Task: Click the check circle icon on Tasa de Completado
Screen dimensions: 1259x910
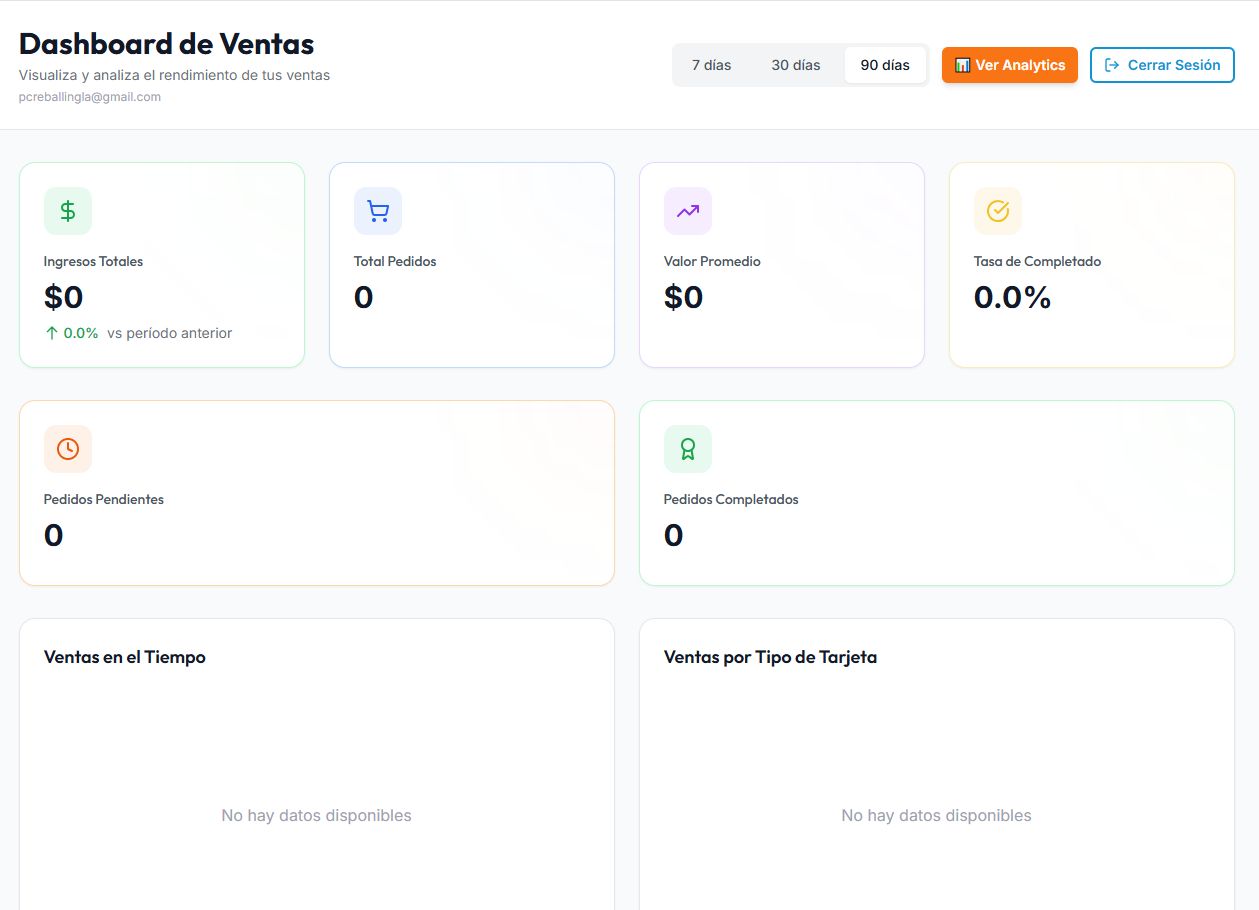Action: [x=998, y=211]
